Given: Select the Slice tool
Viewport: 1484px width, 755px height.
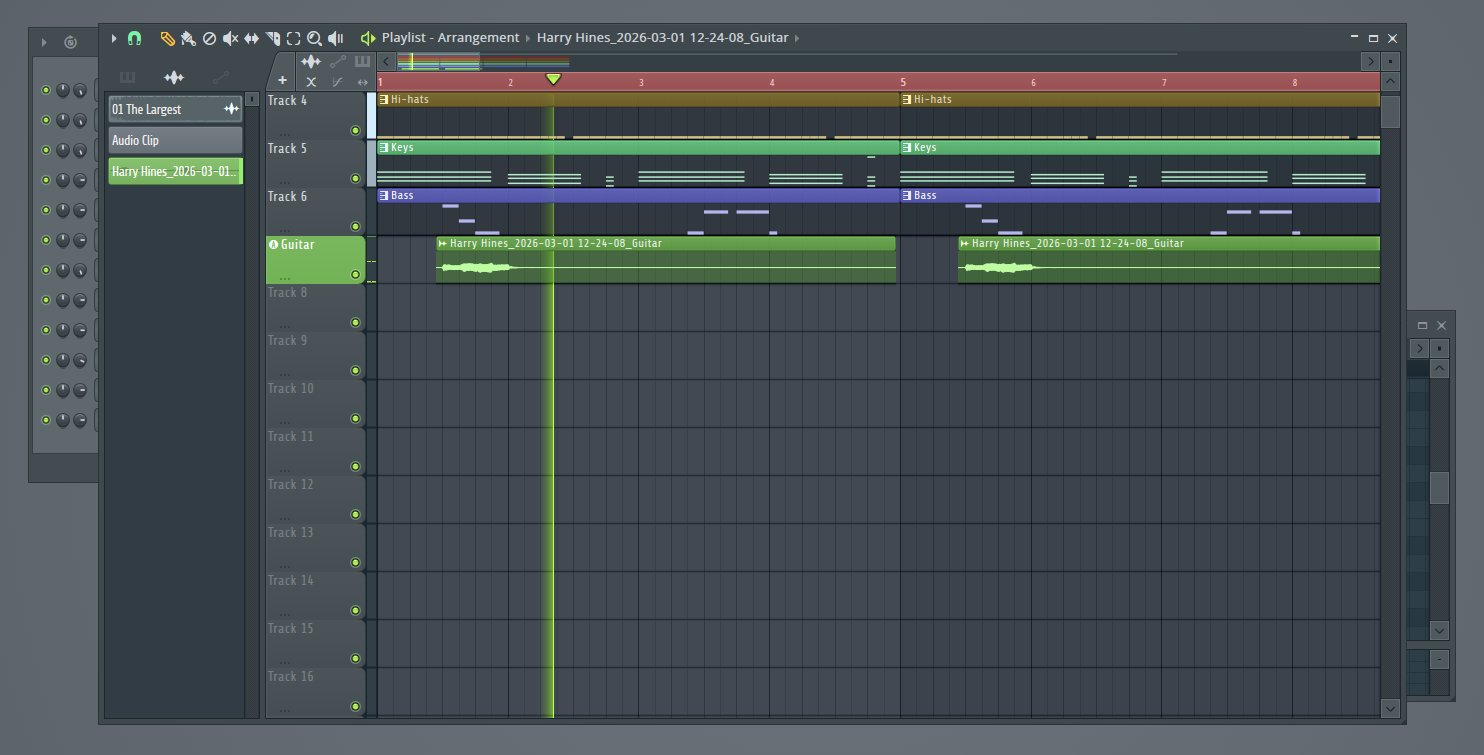Looking at the screenshot, I should point(272,38).
